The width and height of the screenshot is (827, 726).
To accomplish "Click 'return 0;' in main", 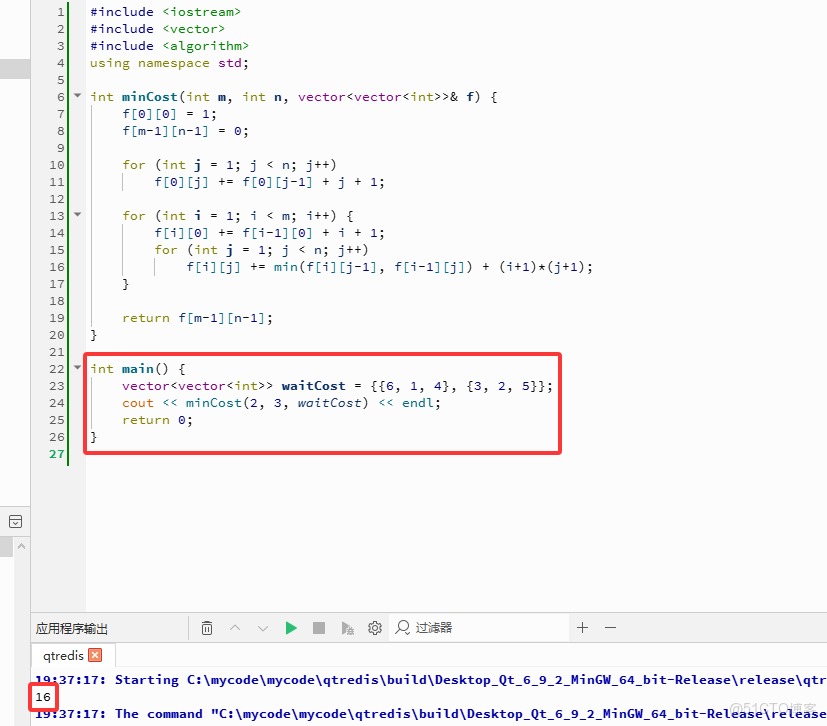I will pos(157,420).
